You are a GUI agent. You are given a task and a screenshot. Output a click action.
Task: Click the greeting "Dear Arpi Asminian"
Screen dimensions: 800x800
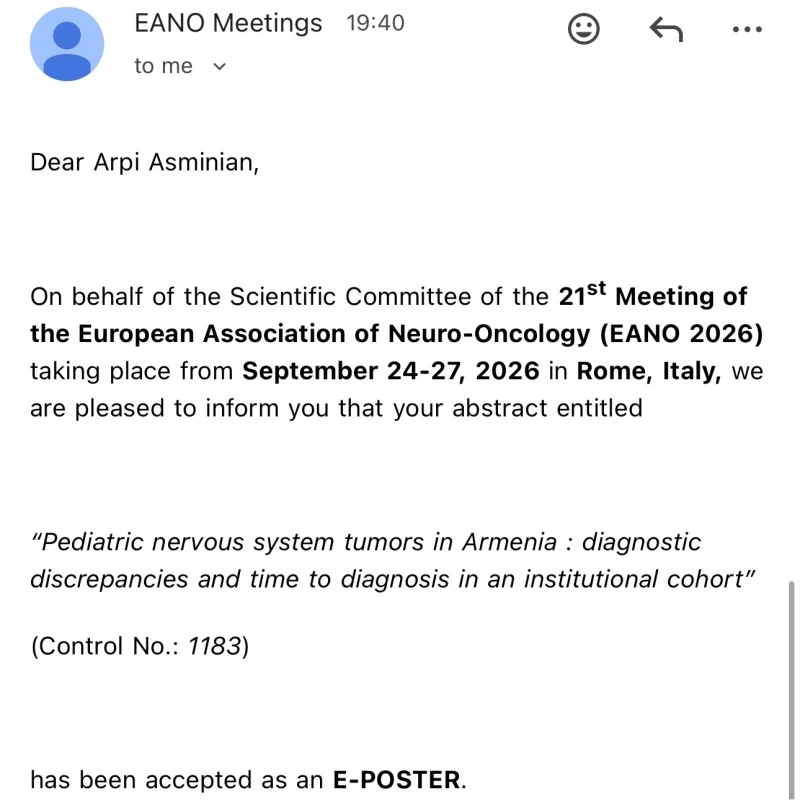144,163
